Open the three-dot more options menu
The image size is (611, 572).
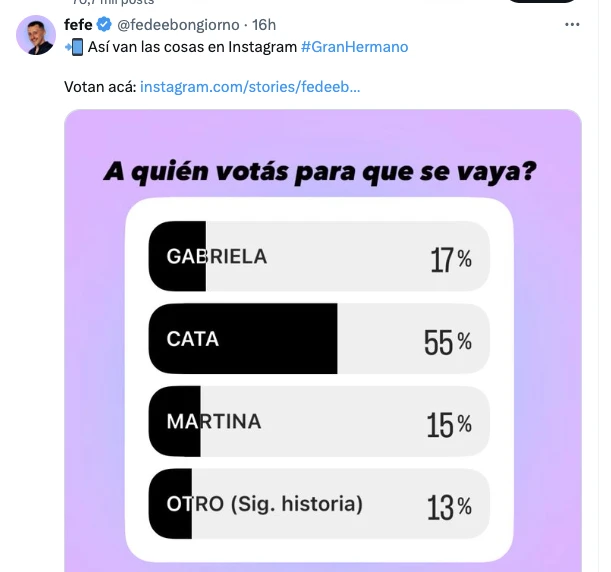[x=572, y=25]
